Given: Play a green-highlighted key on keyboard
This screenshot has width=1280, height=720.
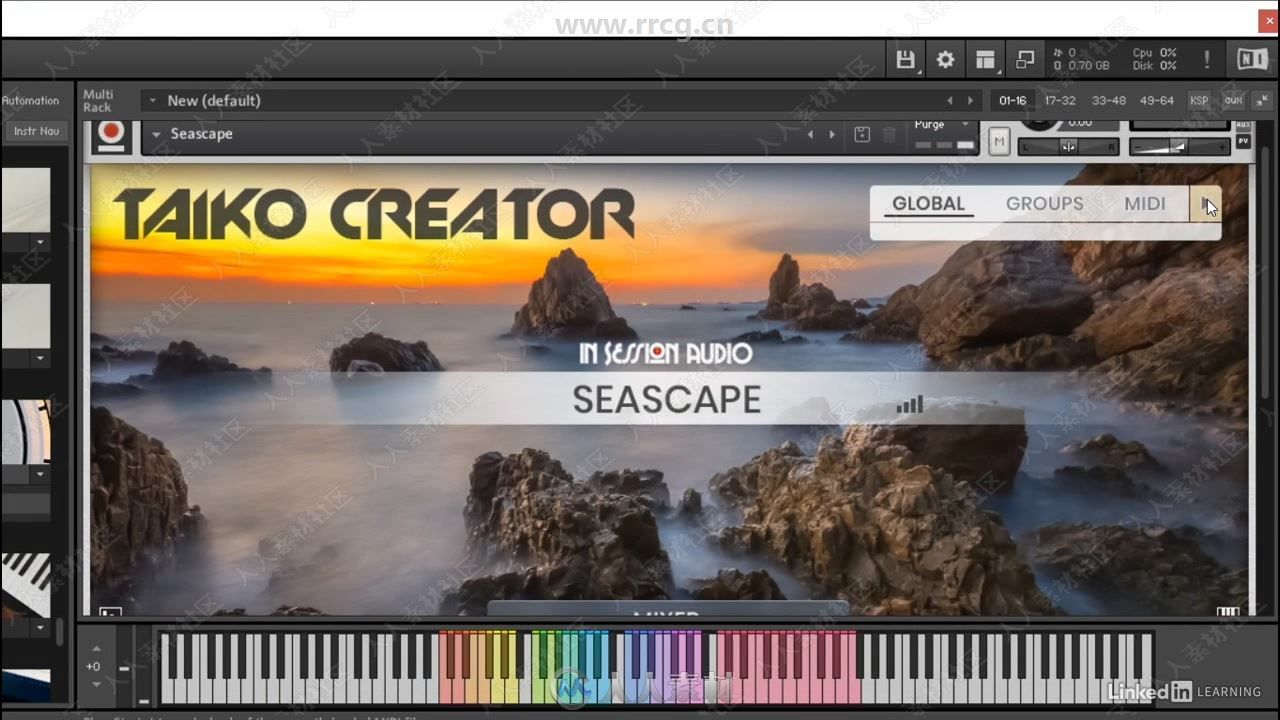Looking at the screenshot, I should pos(538,690).
